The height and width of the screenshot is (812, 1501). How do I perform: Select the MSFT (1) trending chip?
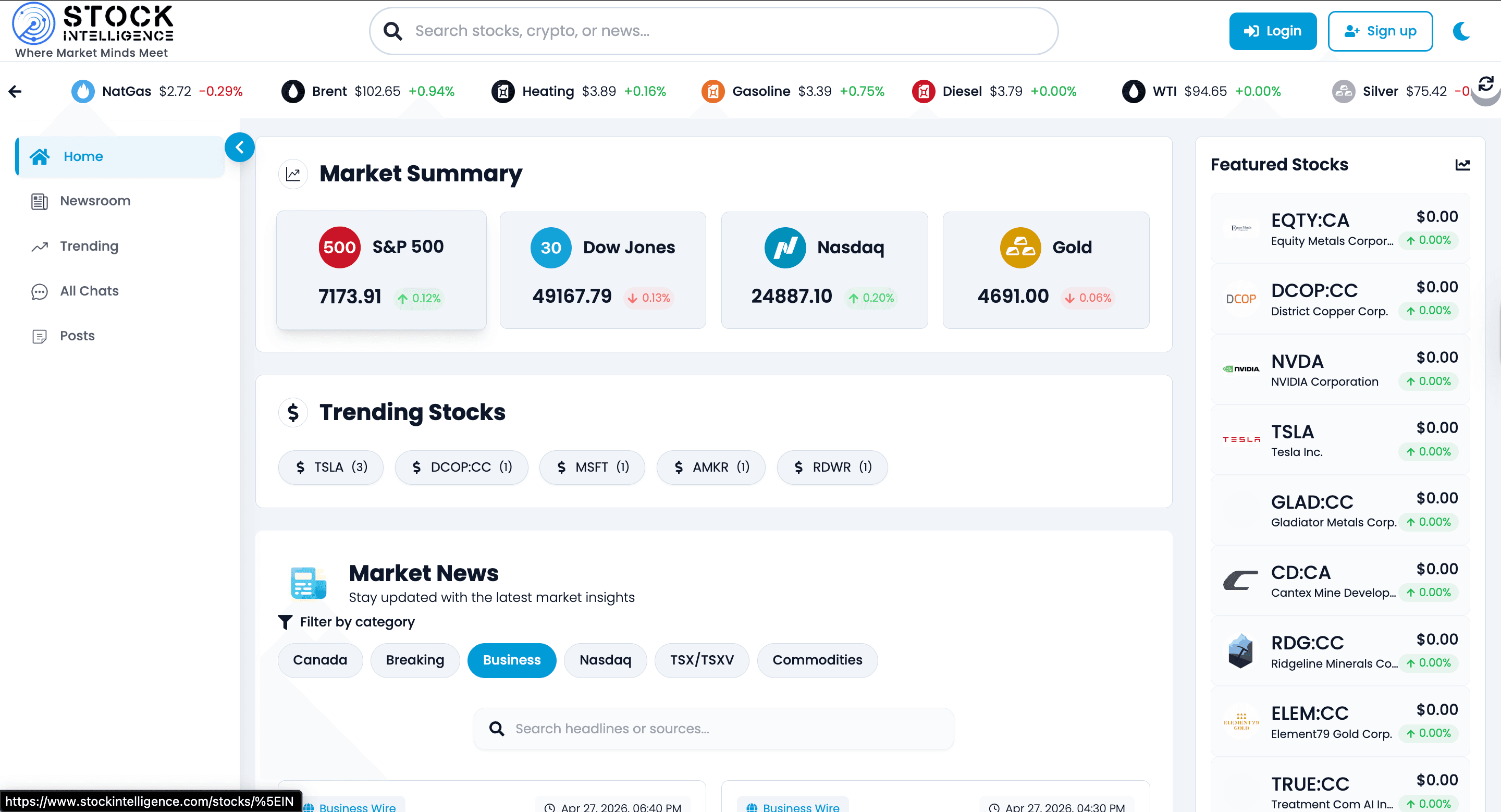pos(592,467)
